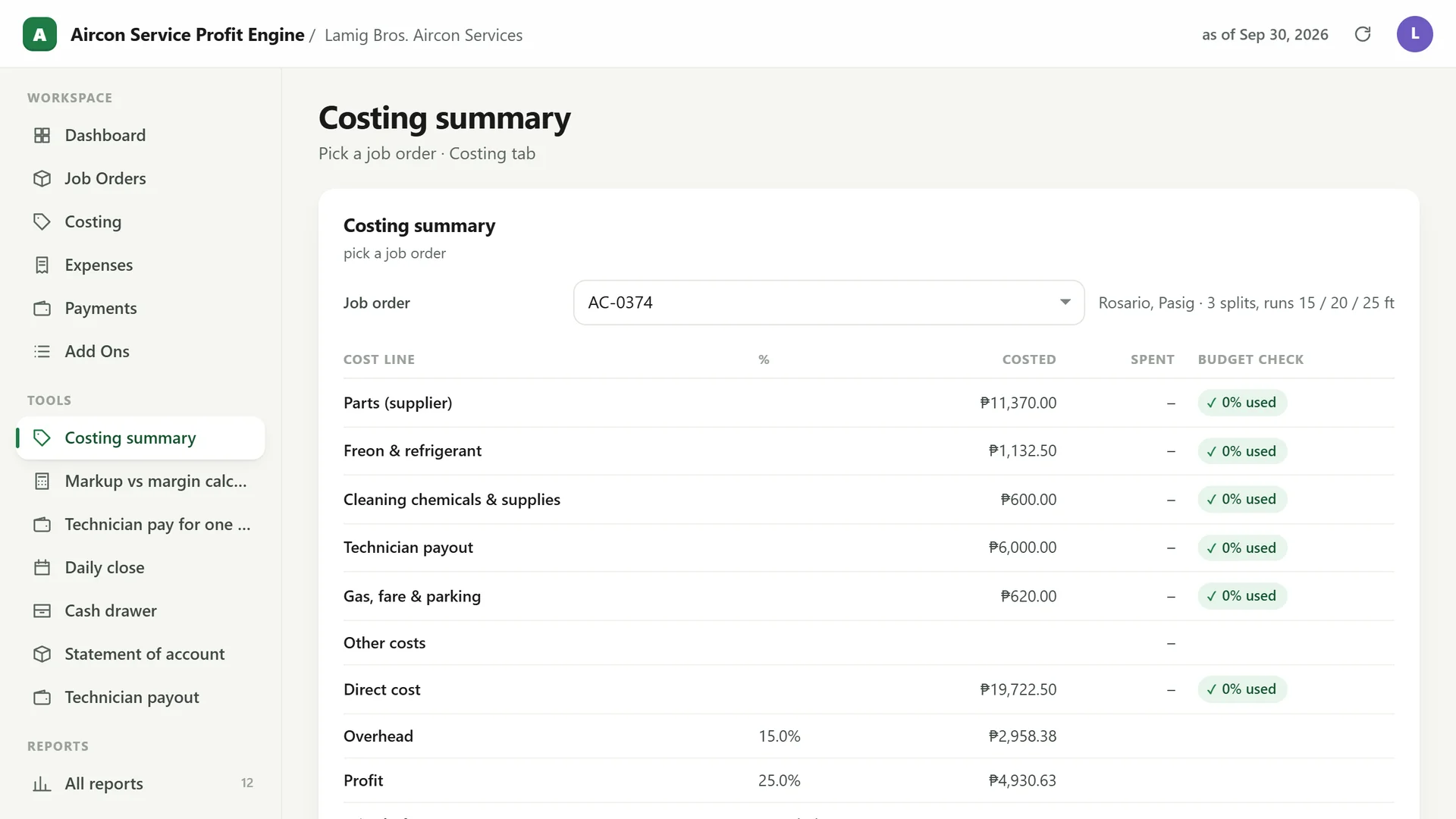The image size is (1456, 819).
Task: Click the Costing summary tag icon
Action: pyautogui.click(x=42, y=438)
